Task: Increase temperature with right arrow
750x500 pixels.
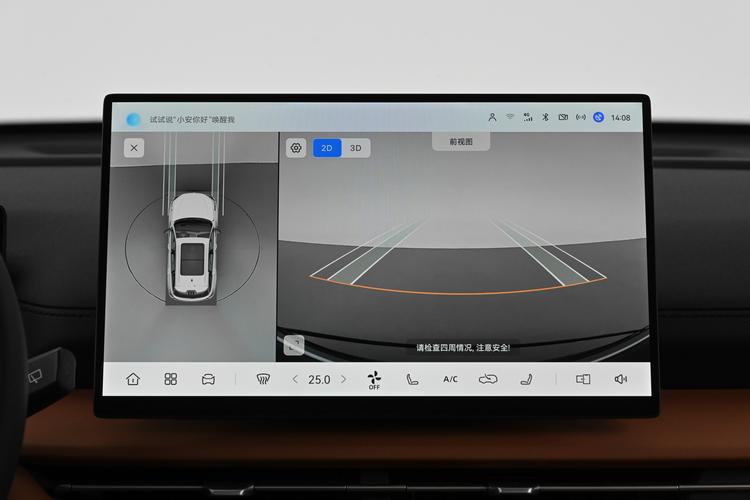Action: [x=343, y=379]
